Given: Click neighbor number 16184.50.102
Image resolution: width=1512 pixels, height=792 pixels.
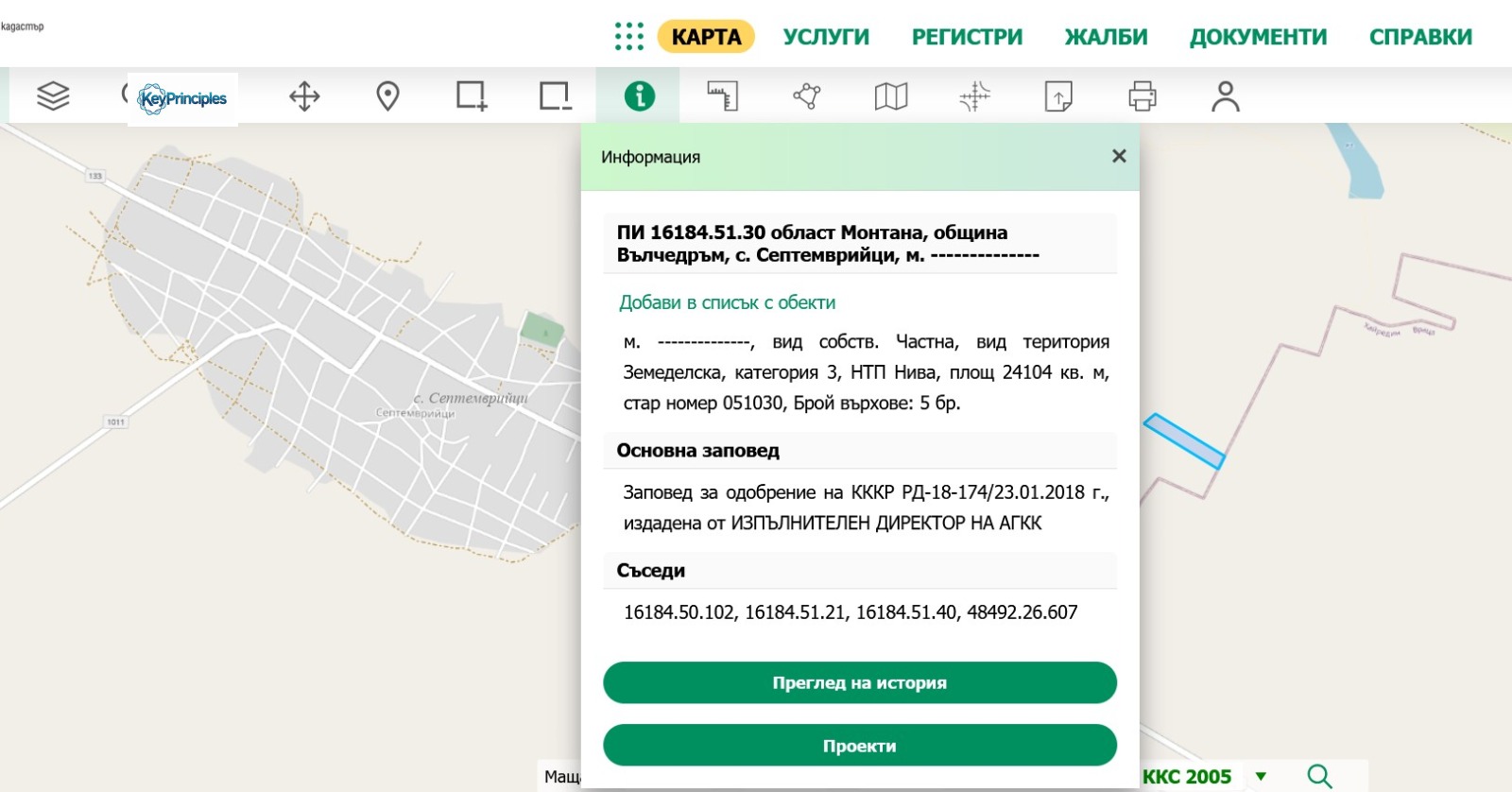Looking at the screenshot, I should (679, 612).
